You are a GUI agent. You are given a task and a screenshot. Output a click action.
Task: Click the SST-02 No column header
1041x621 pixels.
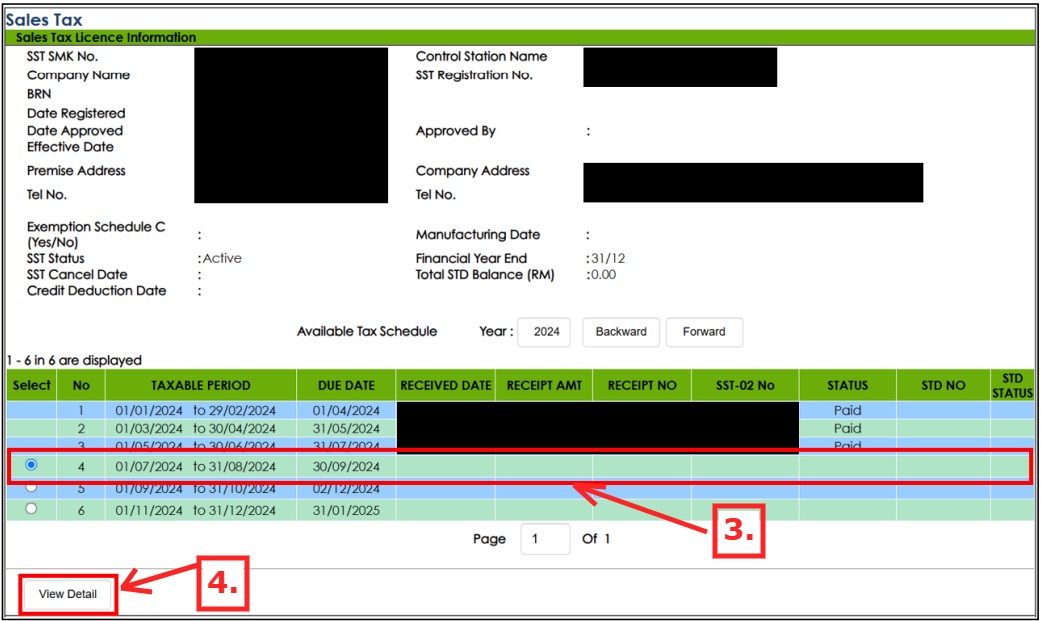tap(745, 385)
